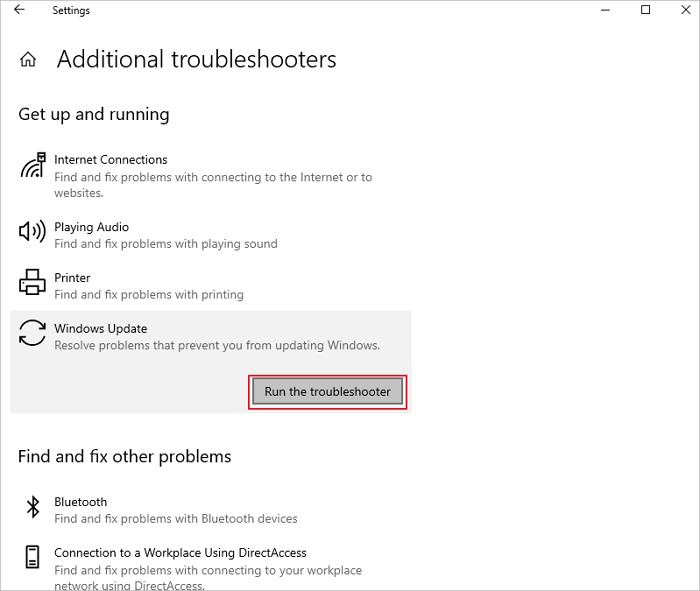Click the Internet Connections Wi-Fi icon
The image size is (700, 591).
click(33, 165)
